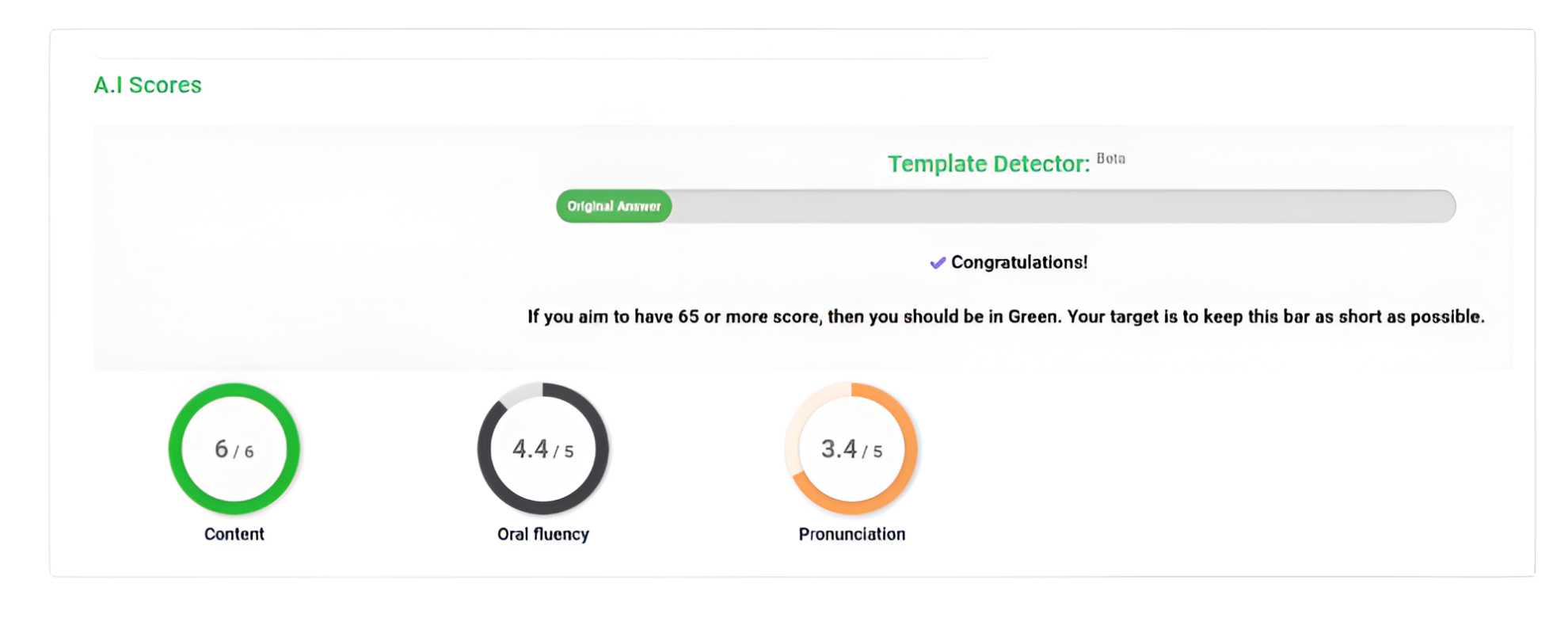Click the Beta superscript label
Viewport: 1568px width, 622px height.
(x=1110, y=158)
